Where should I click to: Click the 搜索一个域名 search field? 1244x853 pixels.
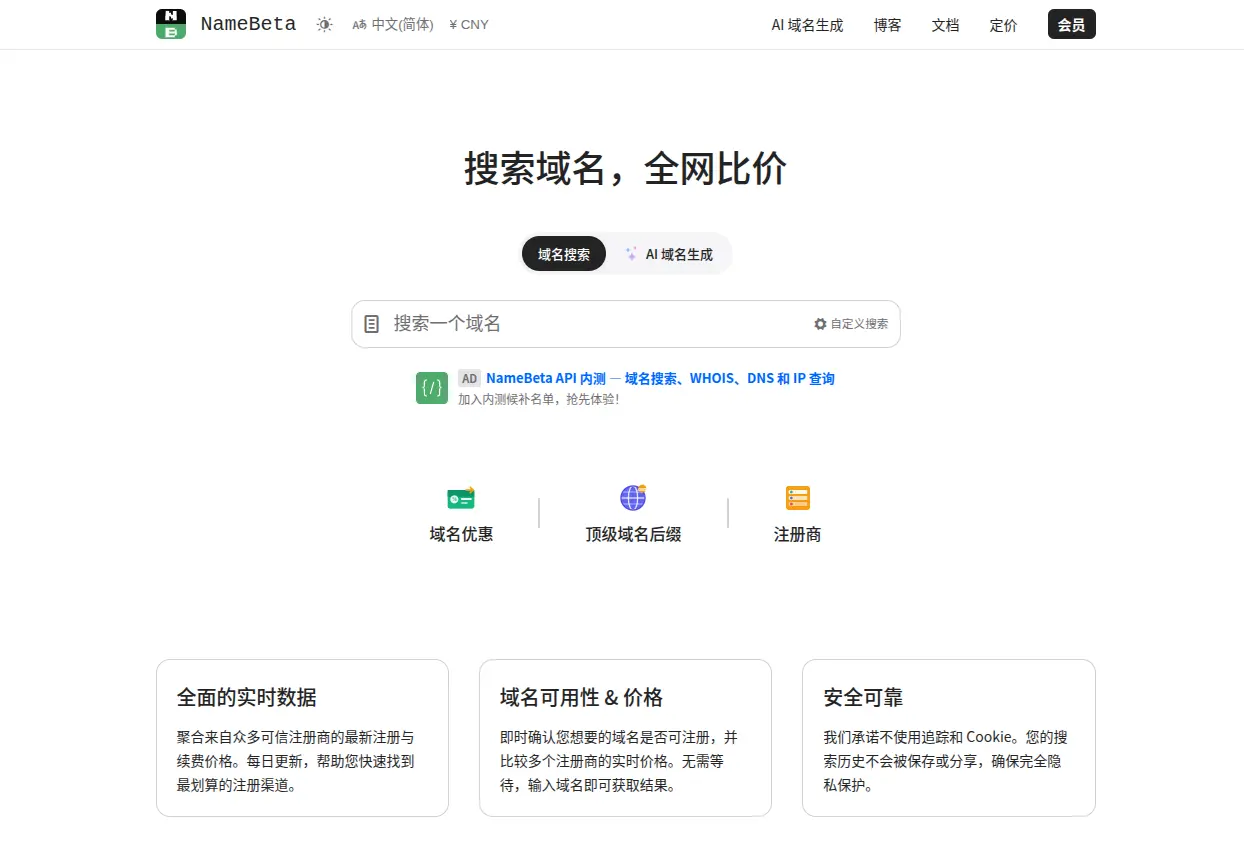(626, 324)
